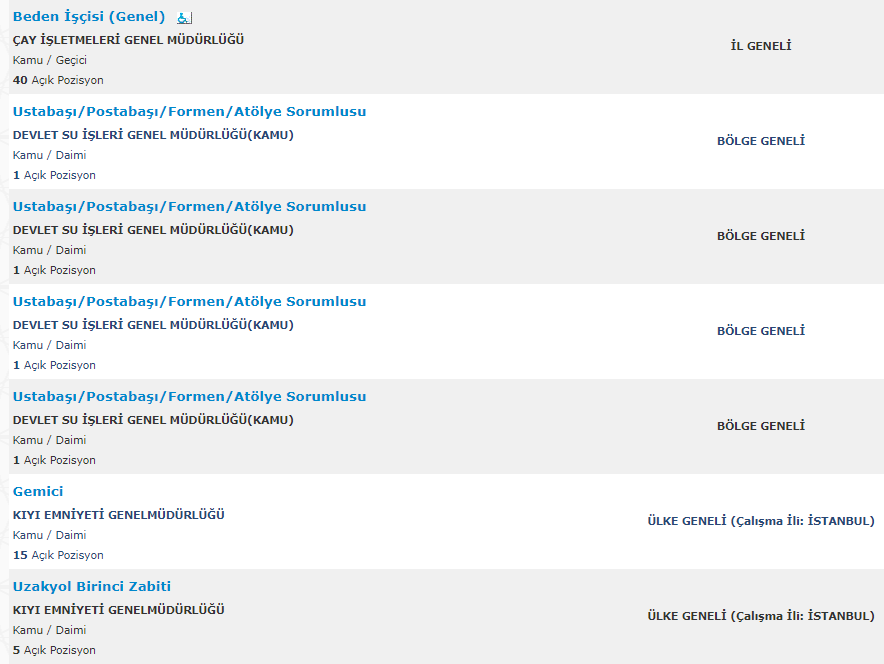Click ÜLKE GENELİ İSTANBUL label in Gemici row
884x664 pixels.
(761, 521)
